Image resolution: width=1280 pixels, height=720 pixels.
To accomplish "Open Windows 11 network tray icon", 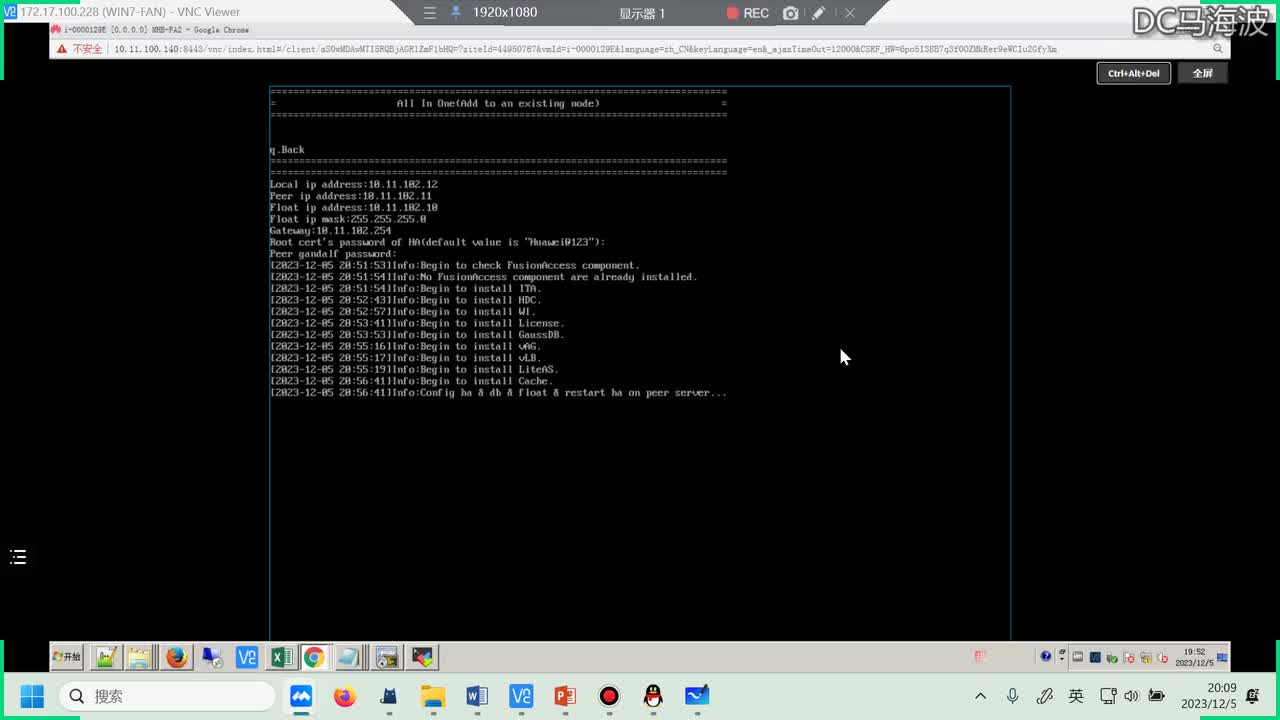I will click(1108, 696).
